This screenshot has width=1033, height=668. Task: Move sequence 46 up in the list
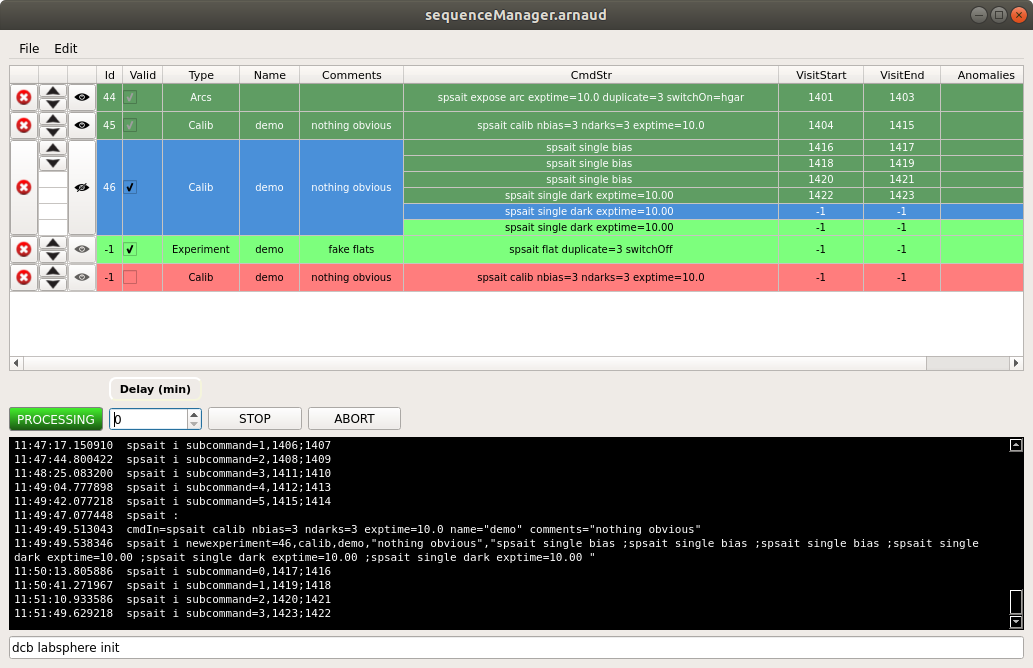click(53, 148)
